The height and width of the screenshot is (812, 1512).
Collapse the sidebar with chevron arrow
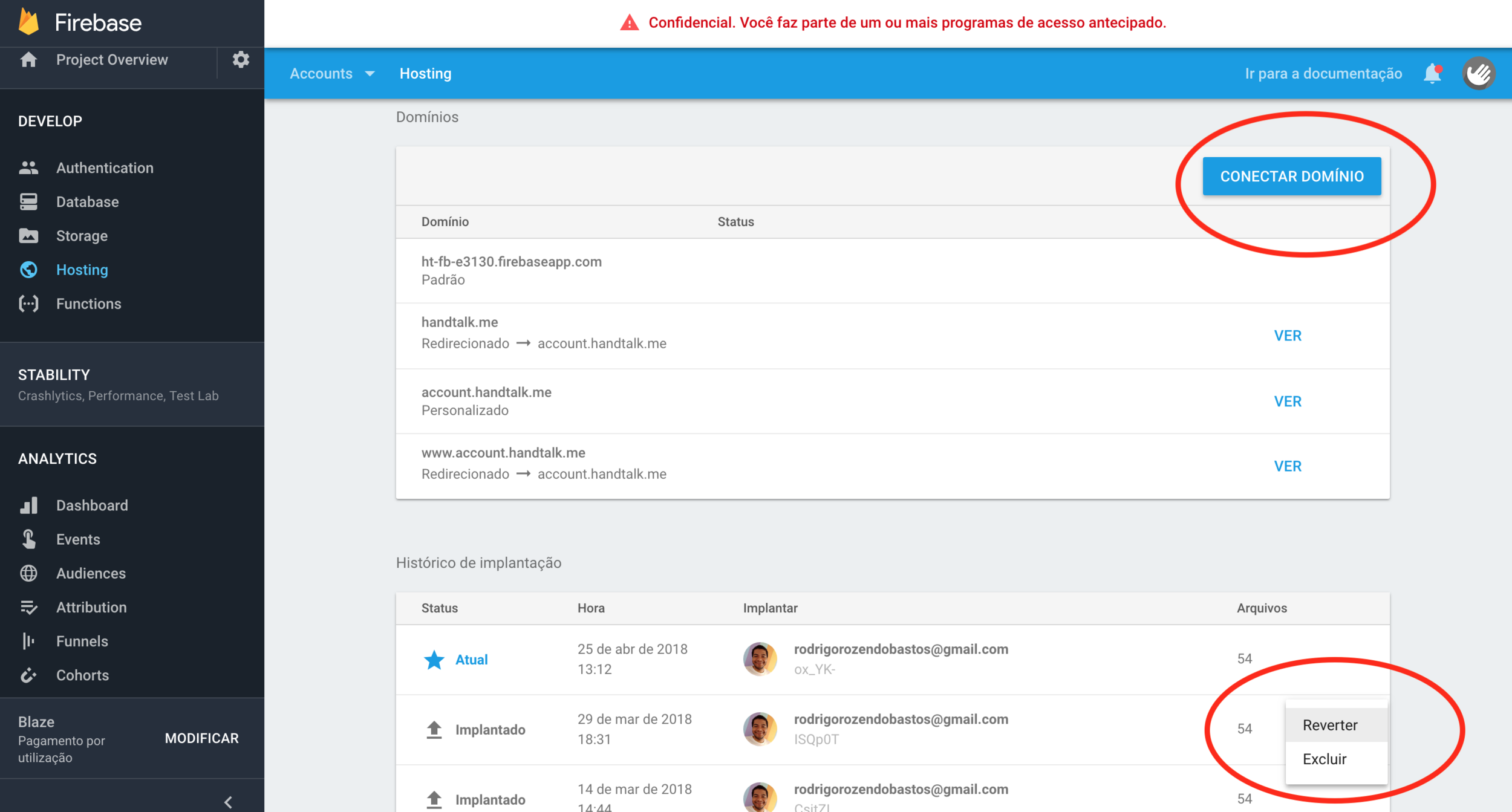pos(228,802)
